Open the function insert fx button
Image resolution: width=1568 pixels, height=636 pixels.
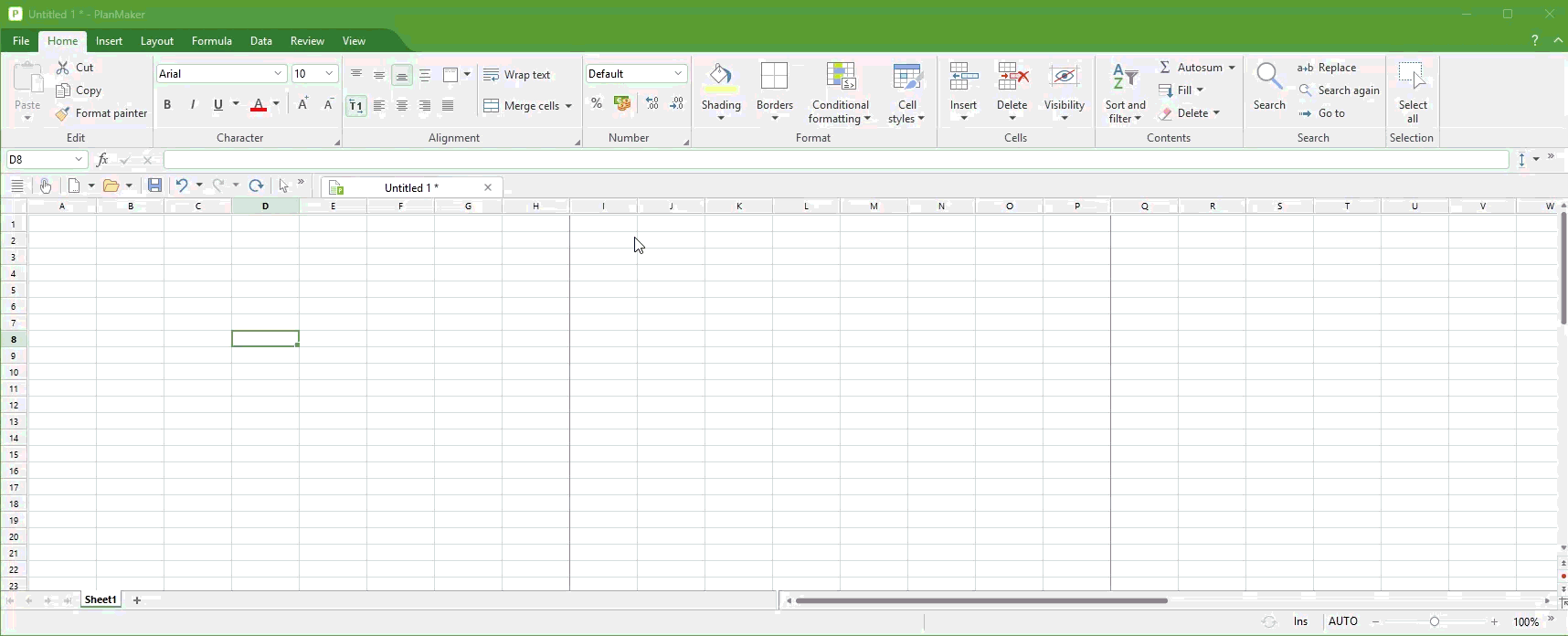(x=102, y=160)
